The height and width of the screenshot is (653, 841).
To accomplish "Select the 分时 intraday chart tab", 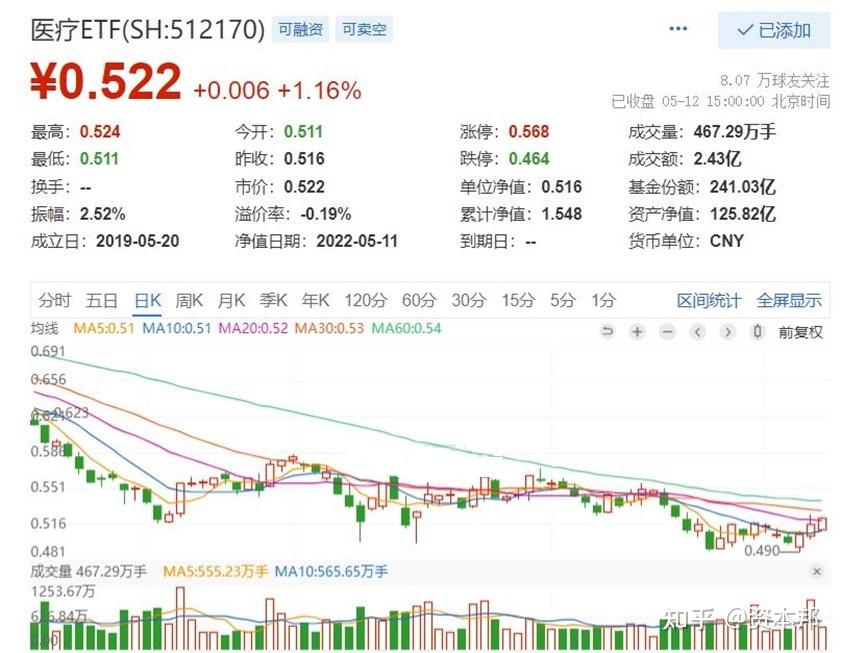I will click(x=53, y=300).
